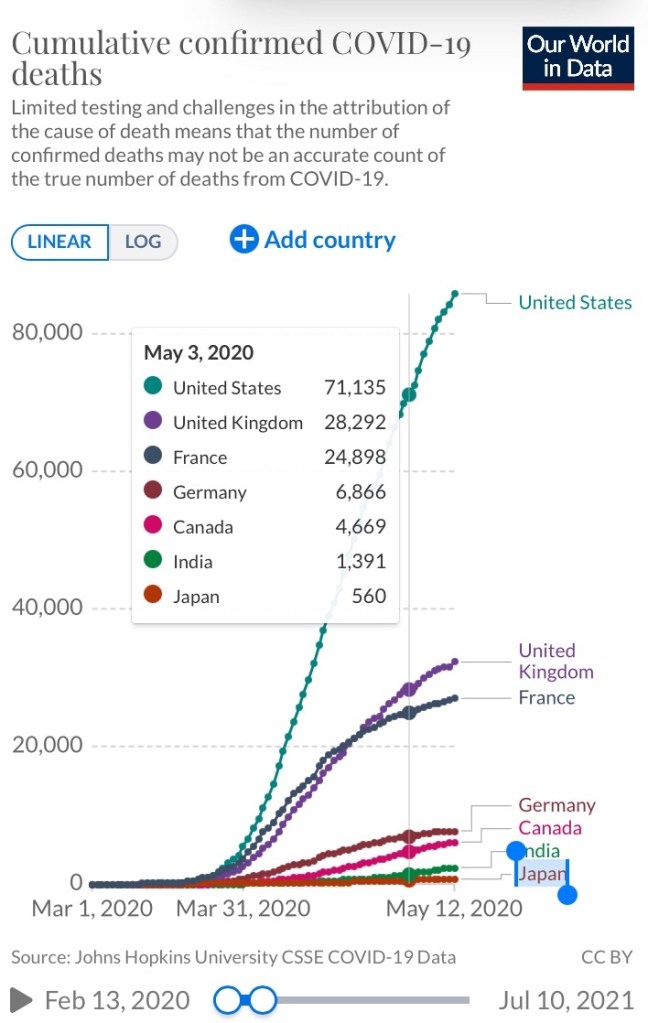Click the United States teal dot in tooltip

click(153, 387)
